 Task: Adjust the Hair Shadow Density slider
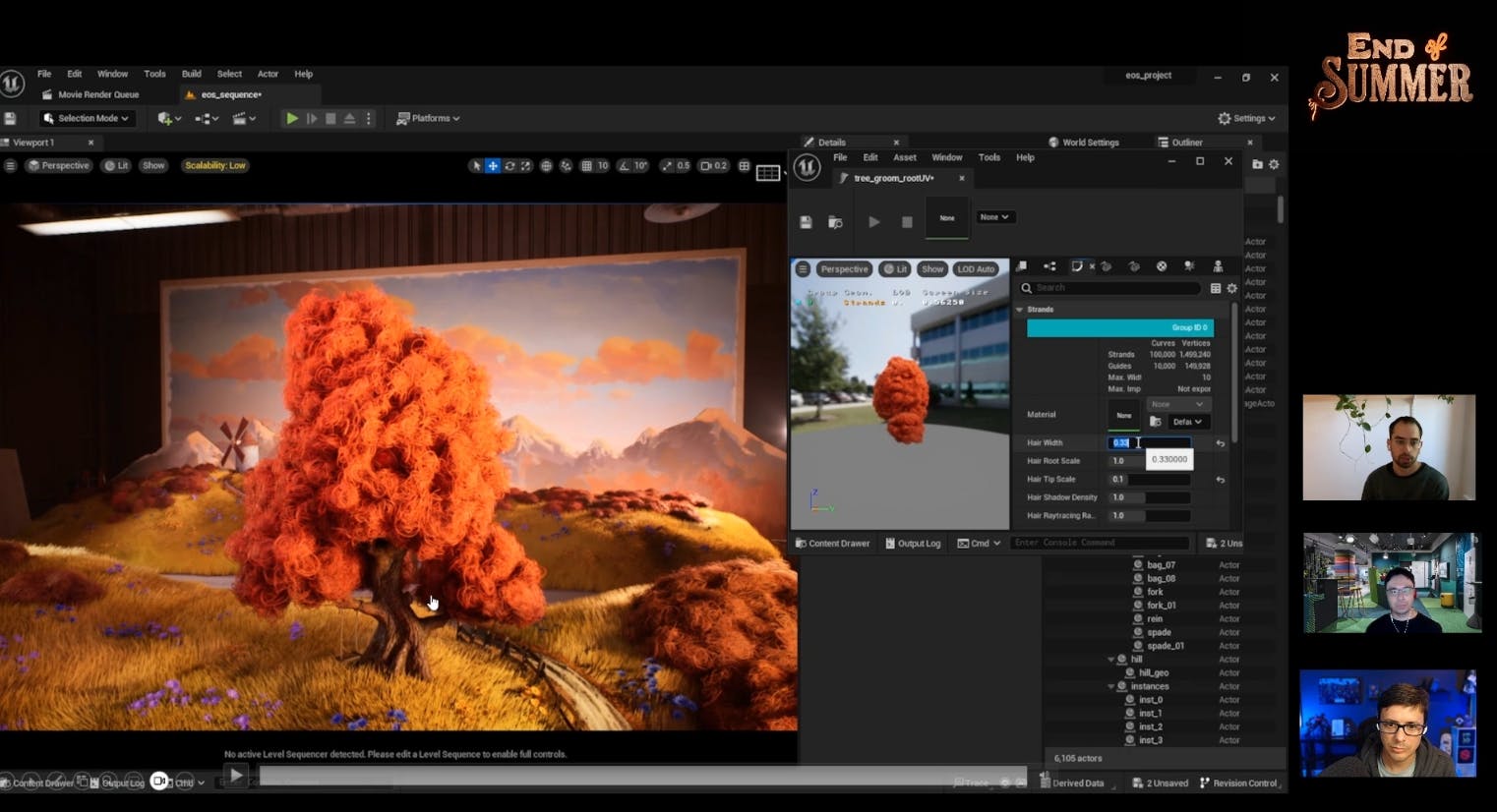point(1149,497)
